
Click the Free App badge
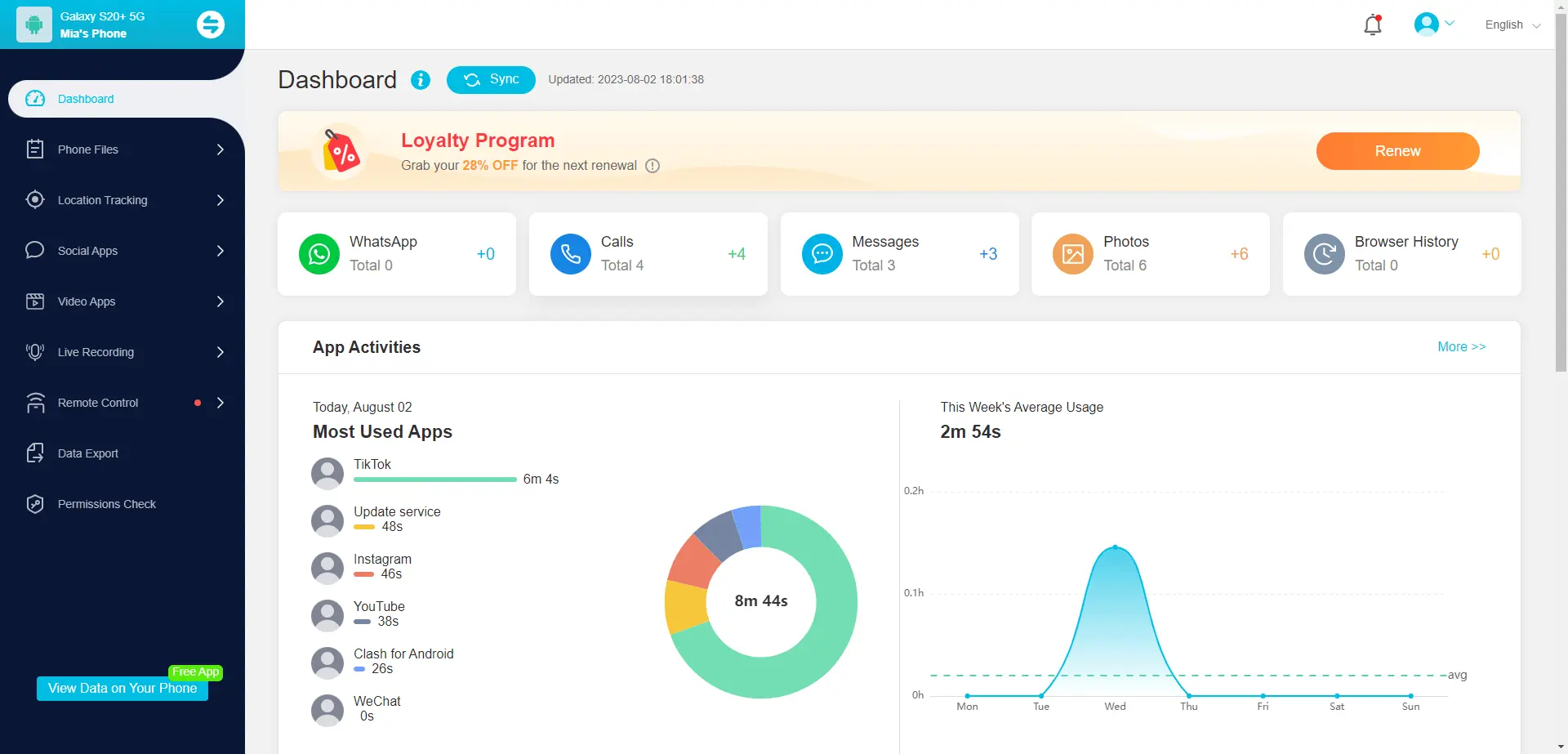[x=196, y=672]
